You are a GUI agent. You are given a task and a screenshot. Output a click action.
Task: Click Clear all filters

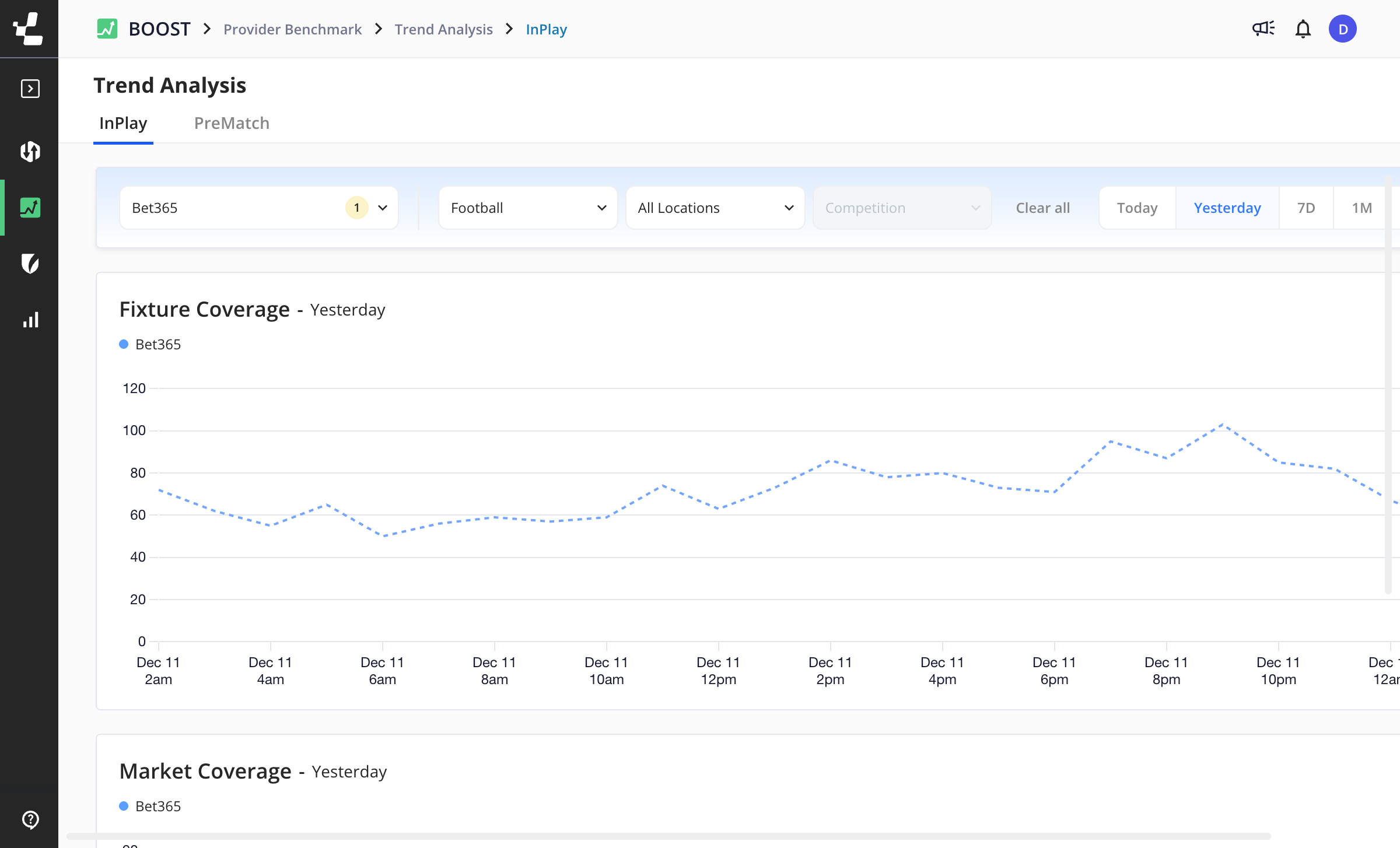(1042, 208)
